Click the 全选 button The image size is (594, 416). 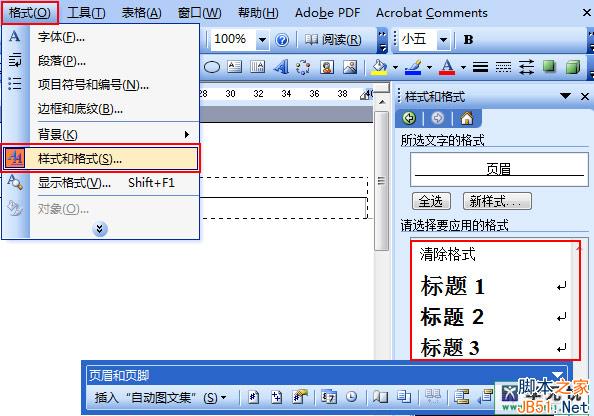click(431, 201)
